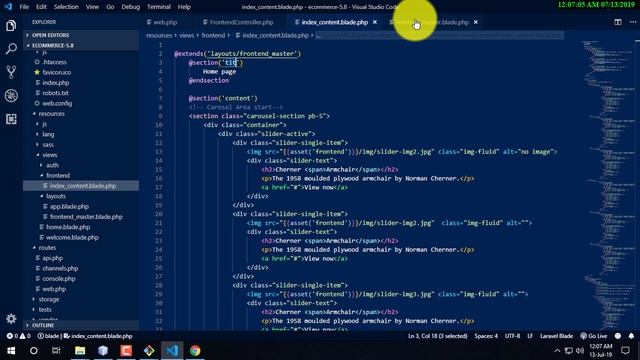Change the Laravel Blade language mode
Viewport: 640px width, 360px height.
point(556,336)
